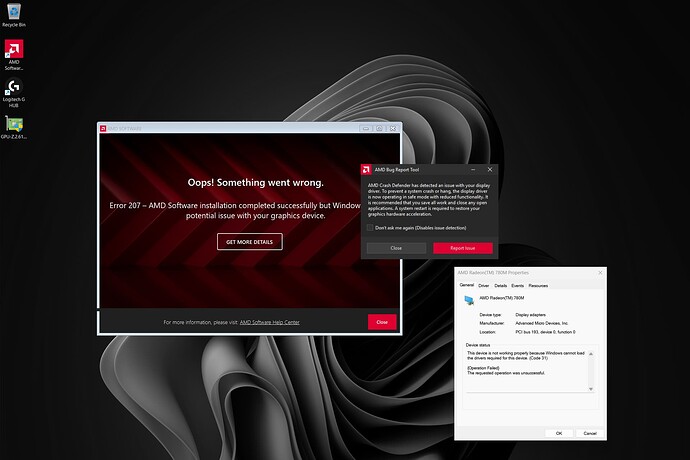The height and width of the screenshot is (460, 690).
Task: Open the AMD Software Help Center link
Action: 269,322
